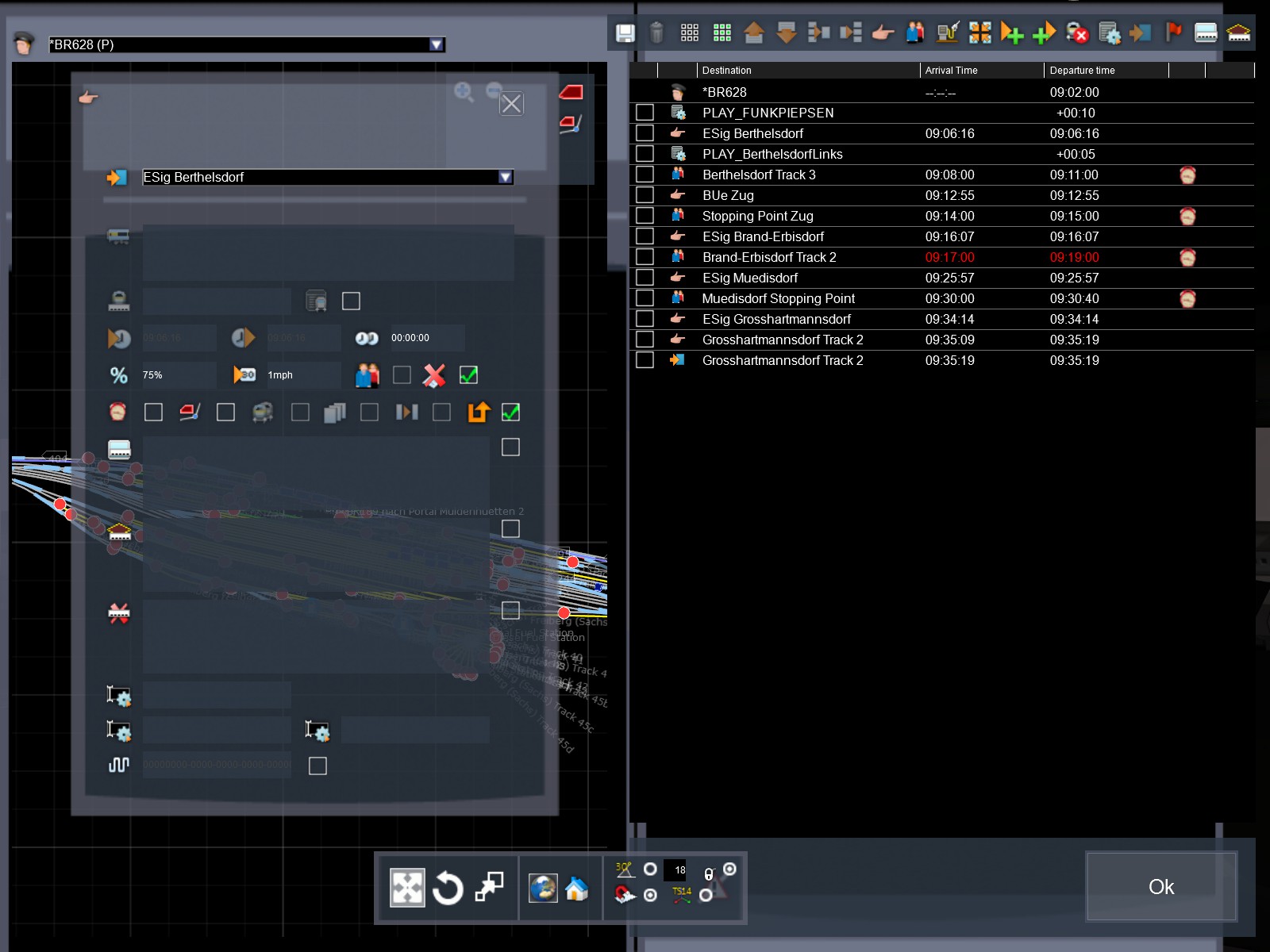
Task: Click the 00:00:00 duration field
Action: 427,338
